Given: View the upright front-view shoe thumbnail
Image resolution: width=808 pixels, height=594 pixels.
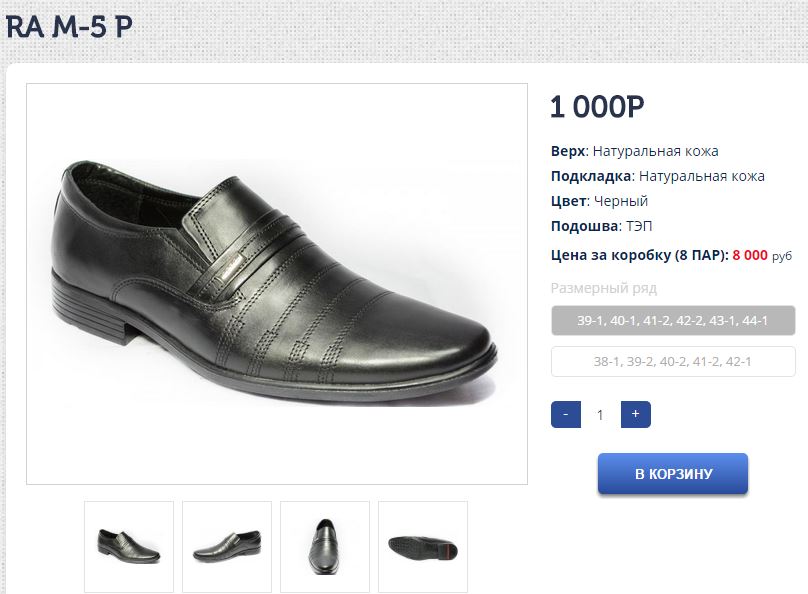Looking at the screenshot, I should tap(325, 546).
